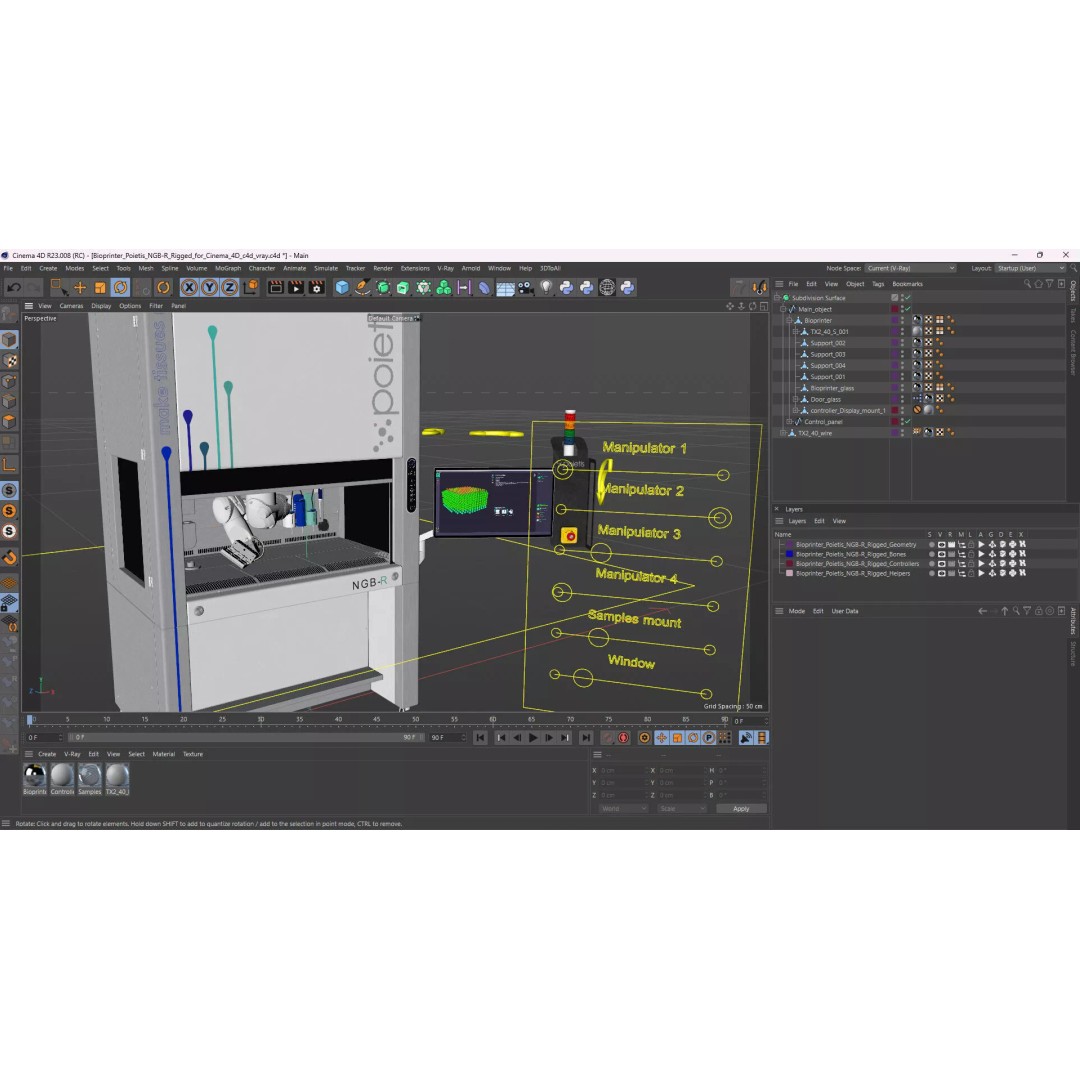Image resolution: width=1080 pixels, height=1080 pixels.
Task: Open the V-Ray menu in the menu bar
Action: click(446, 269)
